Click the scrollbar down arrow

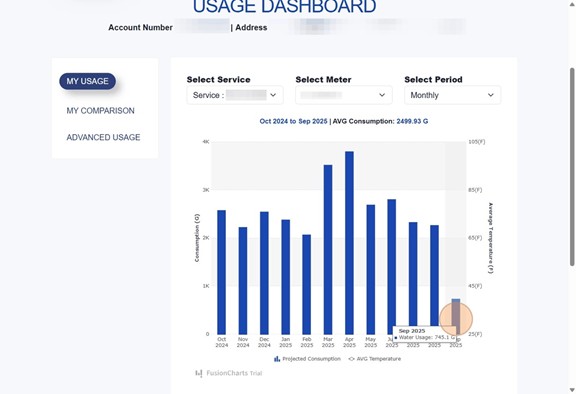tap(572, 390)
